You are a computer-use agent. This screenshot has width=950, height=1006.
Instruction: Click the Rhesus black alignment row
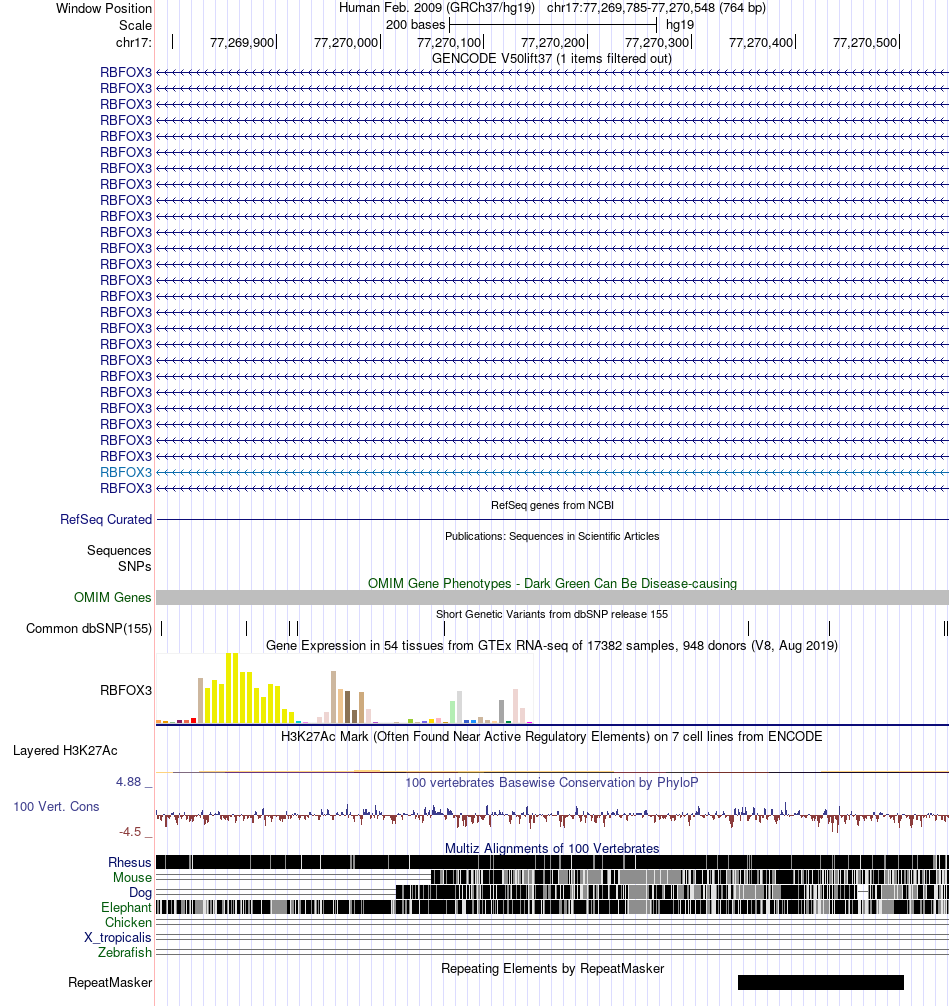coord(552,862)
